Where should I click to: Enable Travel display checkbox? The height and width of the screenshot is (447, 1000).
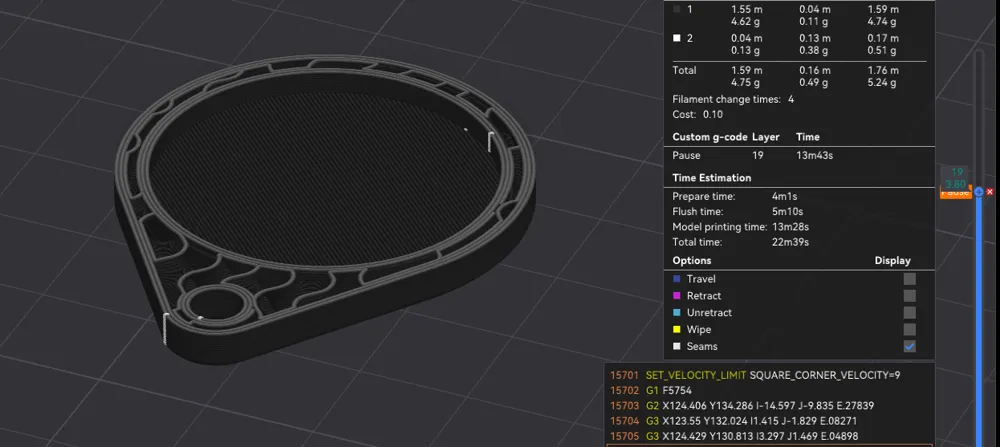(x=909, y=279)
